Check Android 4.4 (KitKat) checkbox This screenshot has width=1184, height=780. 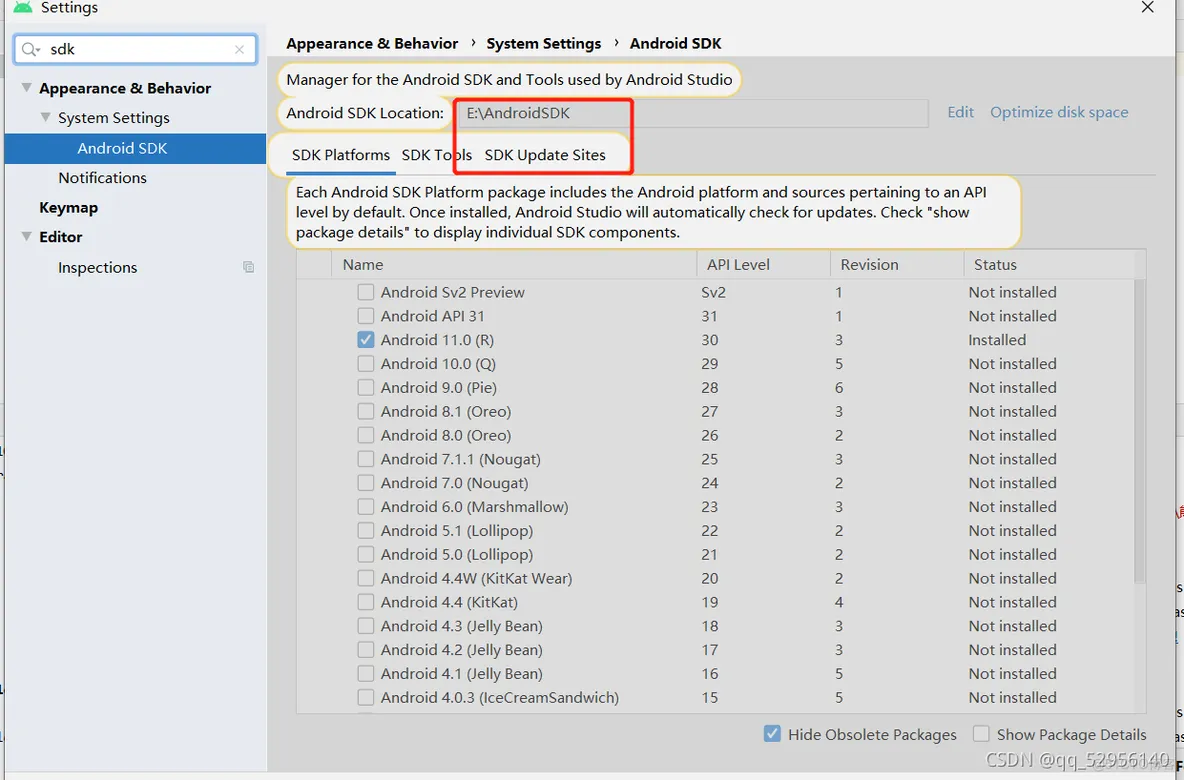pos(365,602)
